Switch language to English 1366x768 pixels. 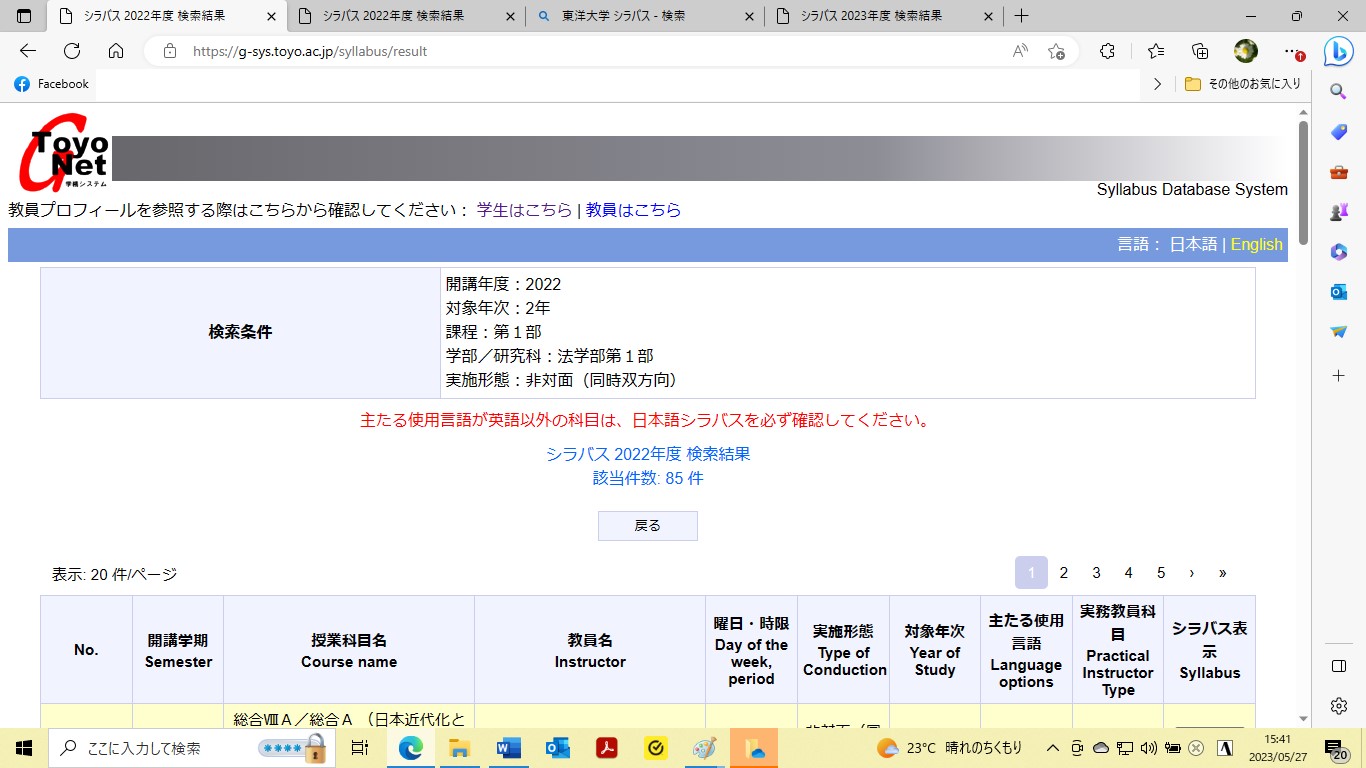point(1256,245)
